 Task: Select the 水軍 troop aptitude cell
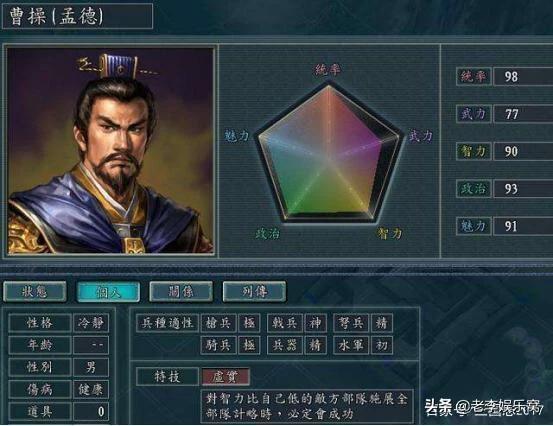351,345
